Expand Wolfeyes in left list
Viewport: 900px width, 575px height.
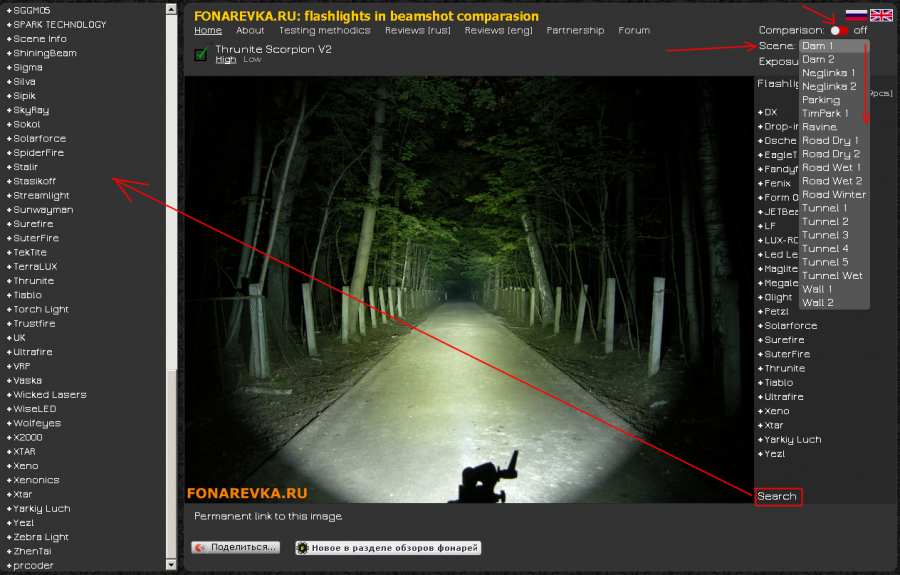click(33, 424)
